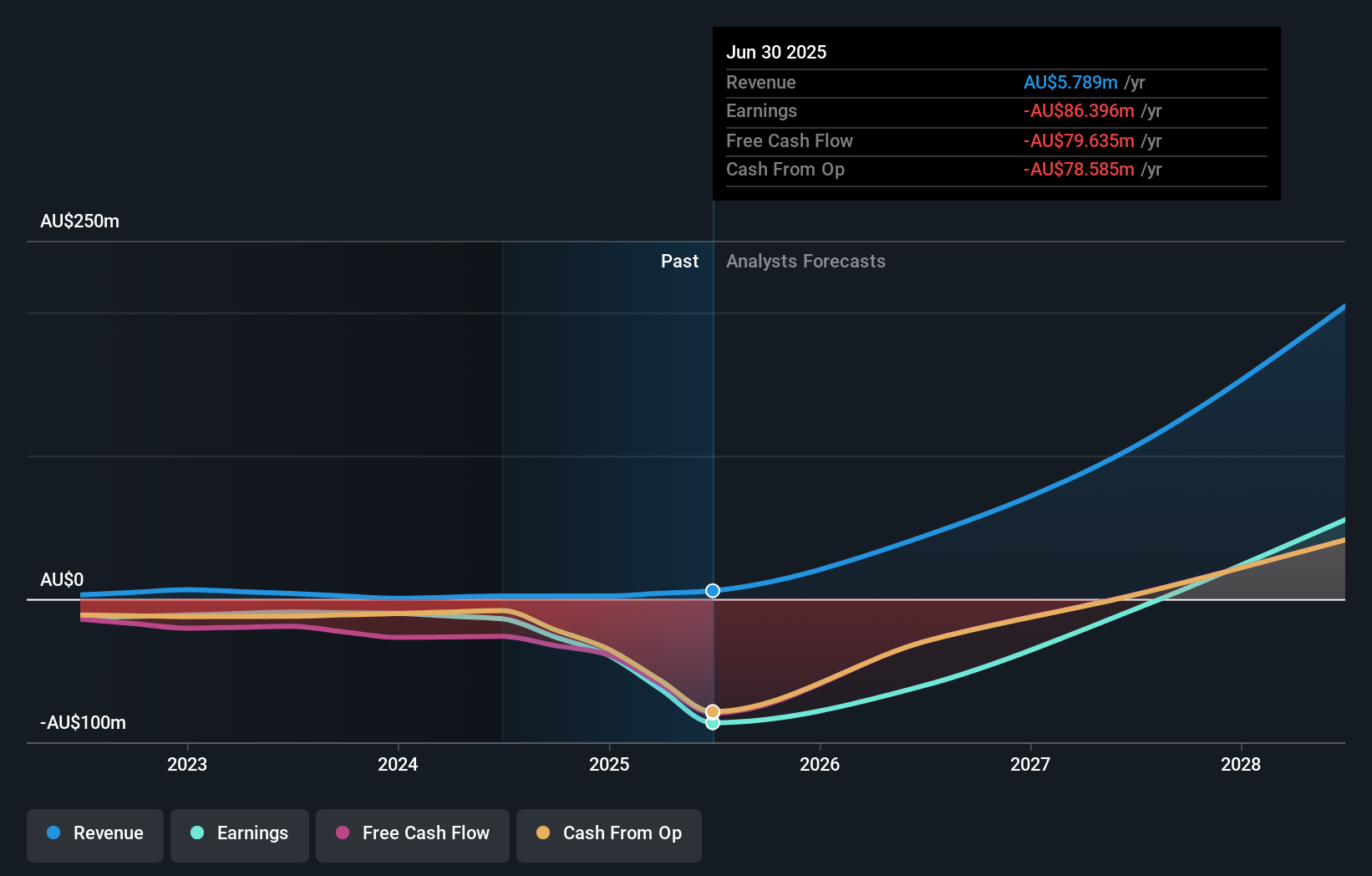The image size is (1372, 876).
Task: Select the blue Revenue marker on the chart
Action: pos(712,590)
